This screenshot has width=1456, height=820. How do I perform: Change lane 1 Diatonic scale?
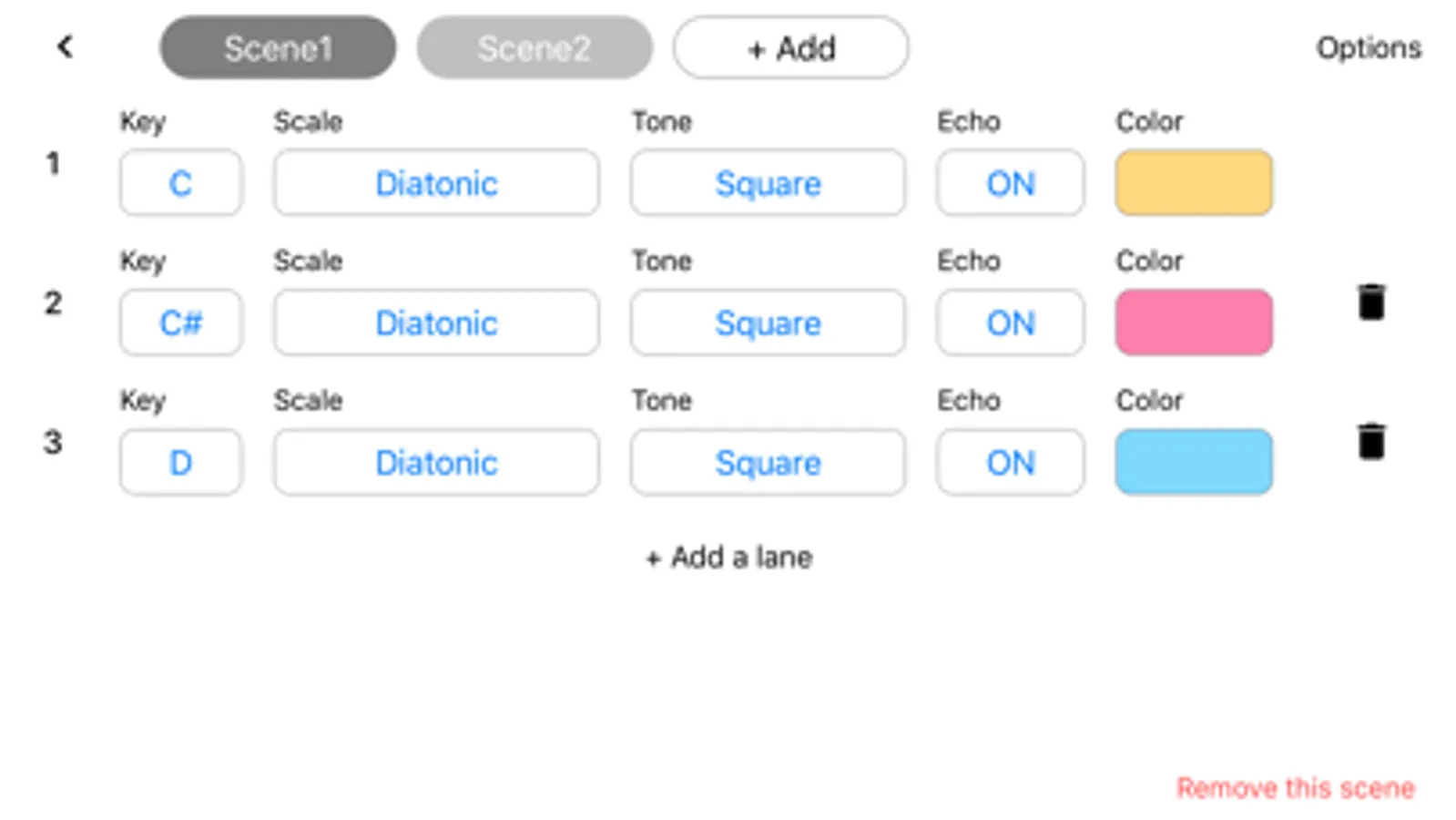(436, 183)
